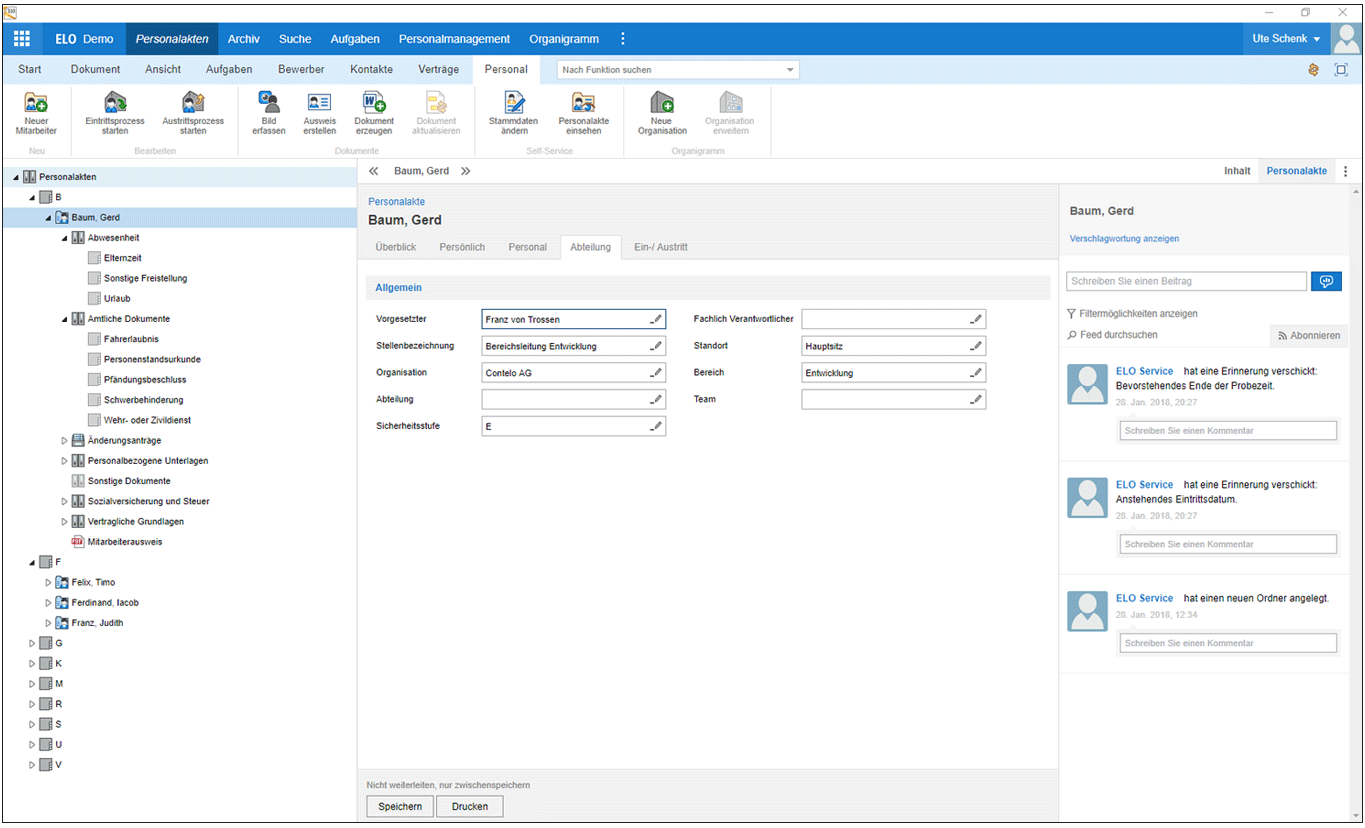This screenshot has width=1365, height=828.
Task: Open the ELO app grid menu
Action: point(21,39)
